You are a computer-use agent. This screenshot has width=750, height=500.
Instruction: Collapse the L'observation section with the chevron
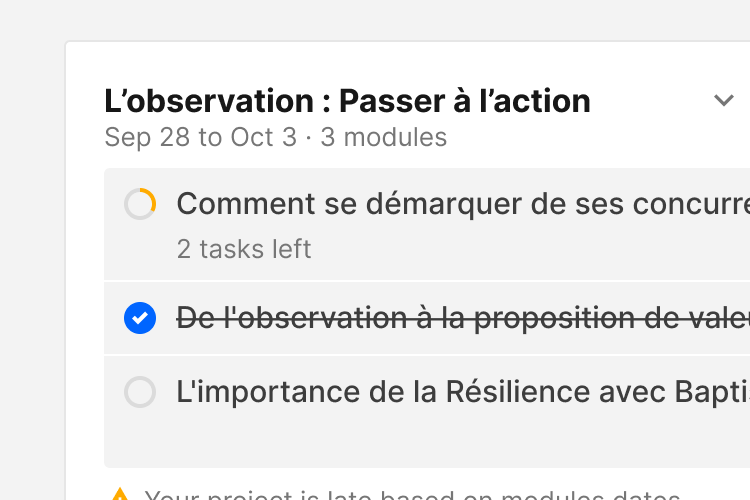(724, 100)
